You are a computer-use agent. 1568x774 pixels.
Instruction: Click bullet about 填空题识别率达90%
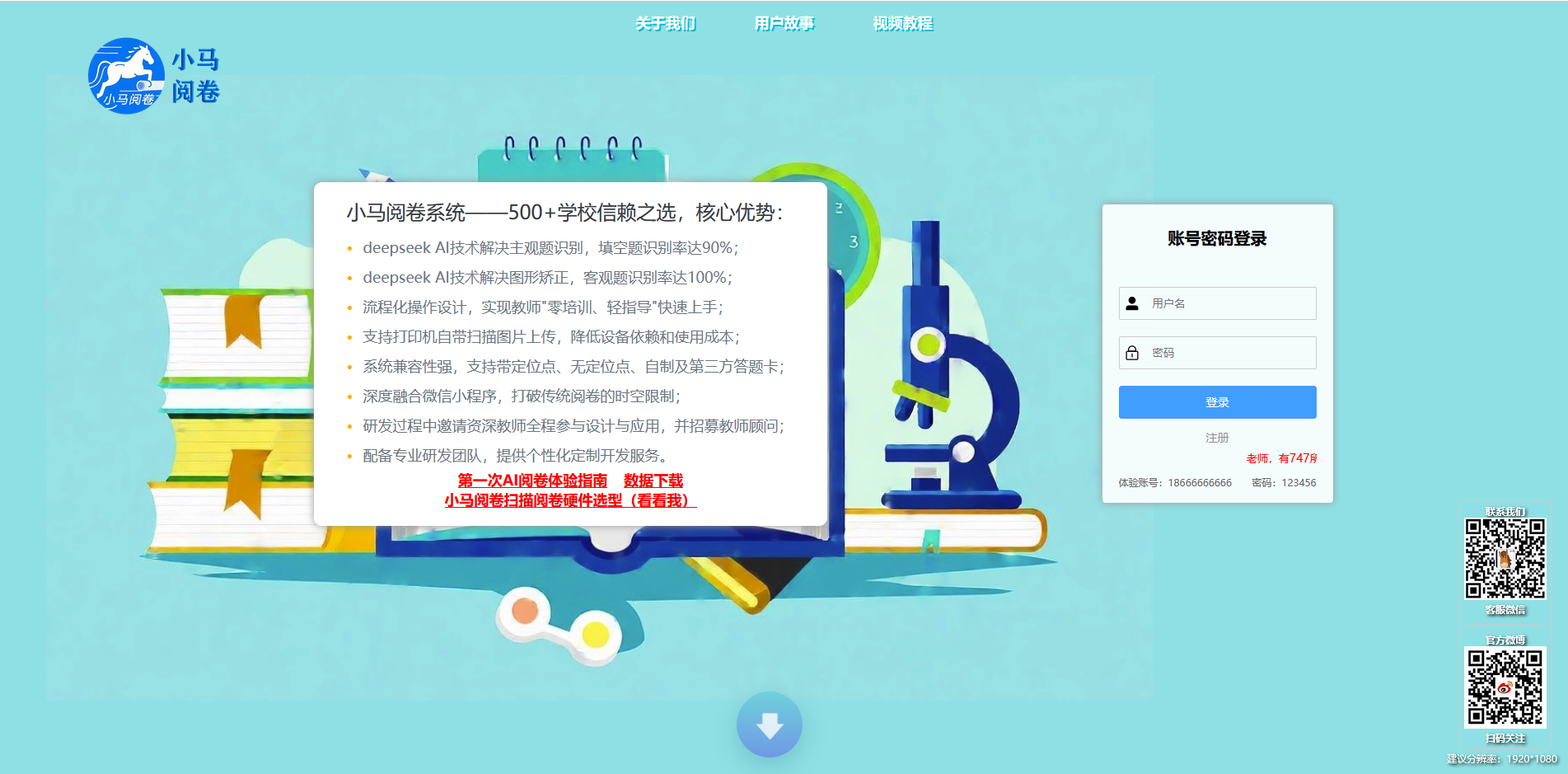(x=550, y=248)
